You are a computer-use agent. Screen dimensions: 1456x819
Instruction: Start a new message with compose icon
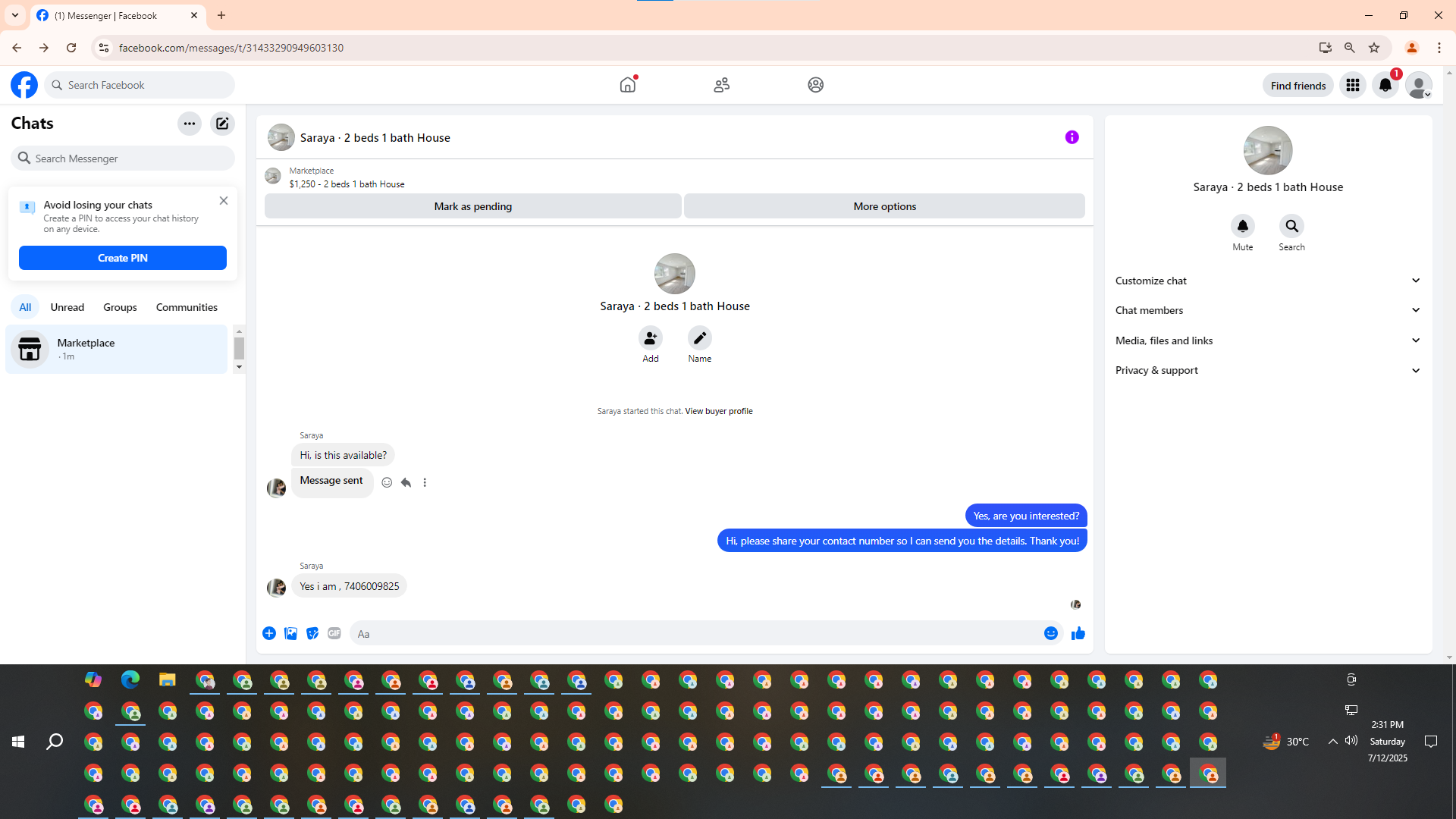click(x=222, y=124)
